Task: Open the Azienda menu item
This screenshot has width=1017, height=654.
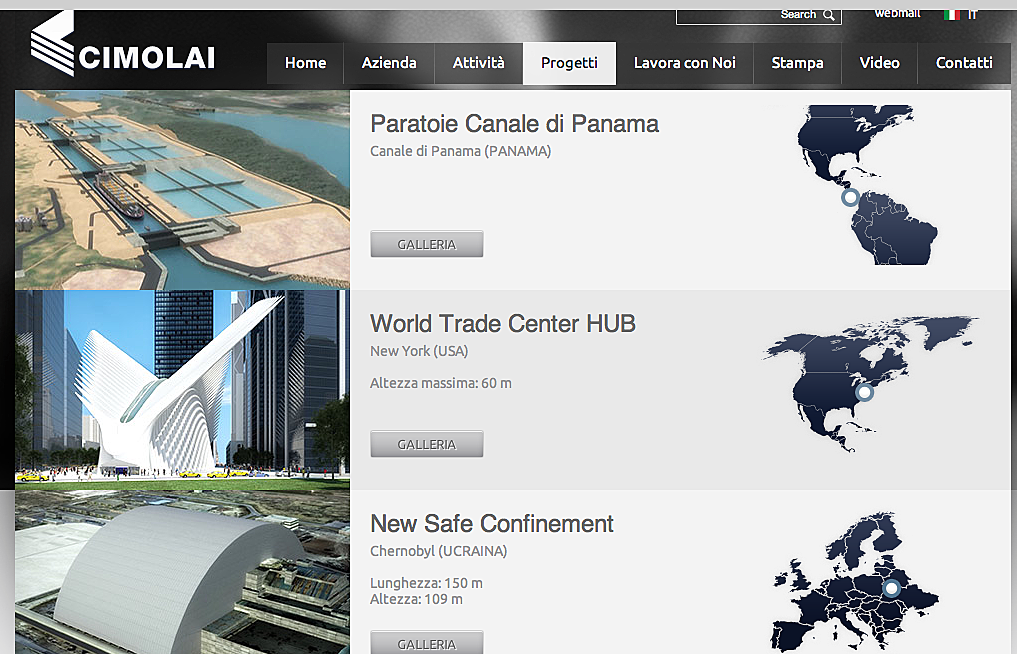Action: pyautogui.click(x=389, y=63)
